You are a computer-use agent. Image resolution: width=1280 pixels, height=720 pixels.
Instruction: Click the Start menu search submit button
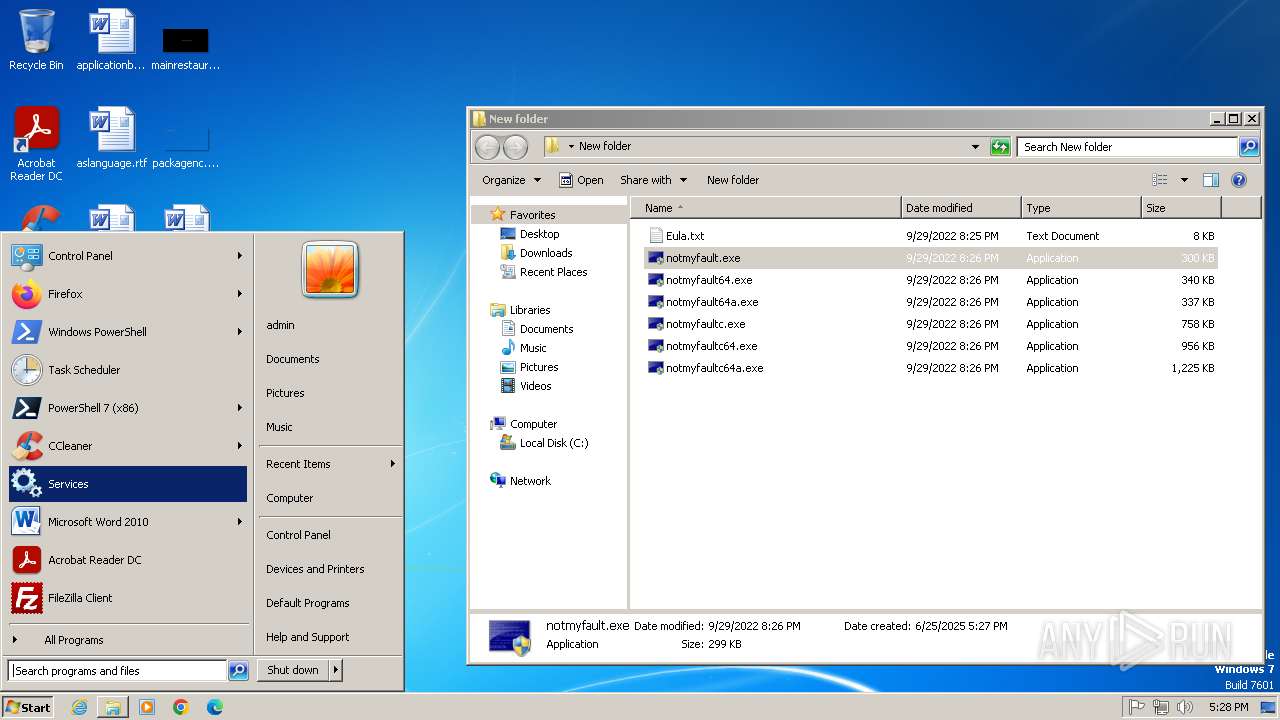(x=238, y=671)
